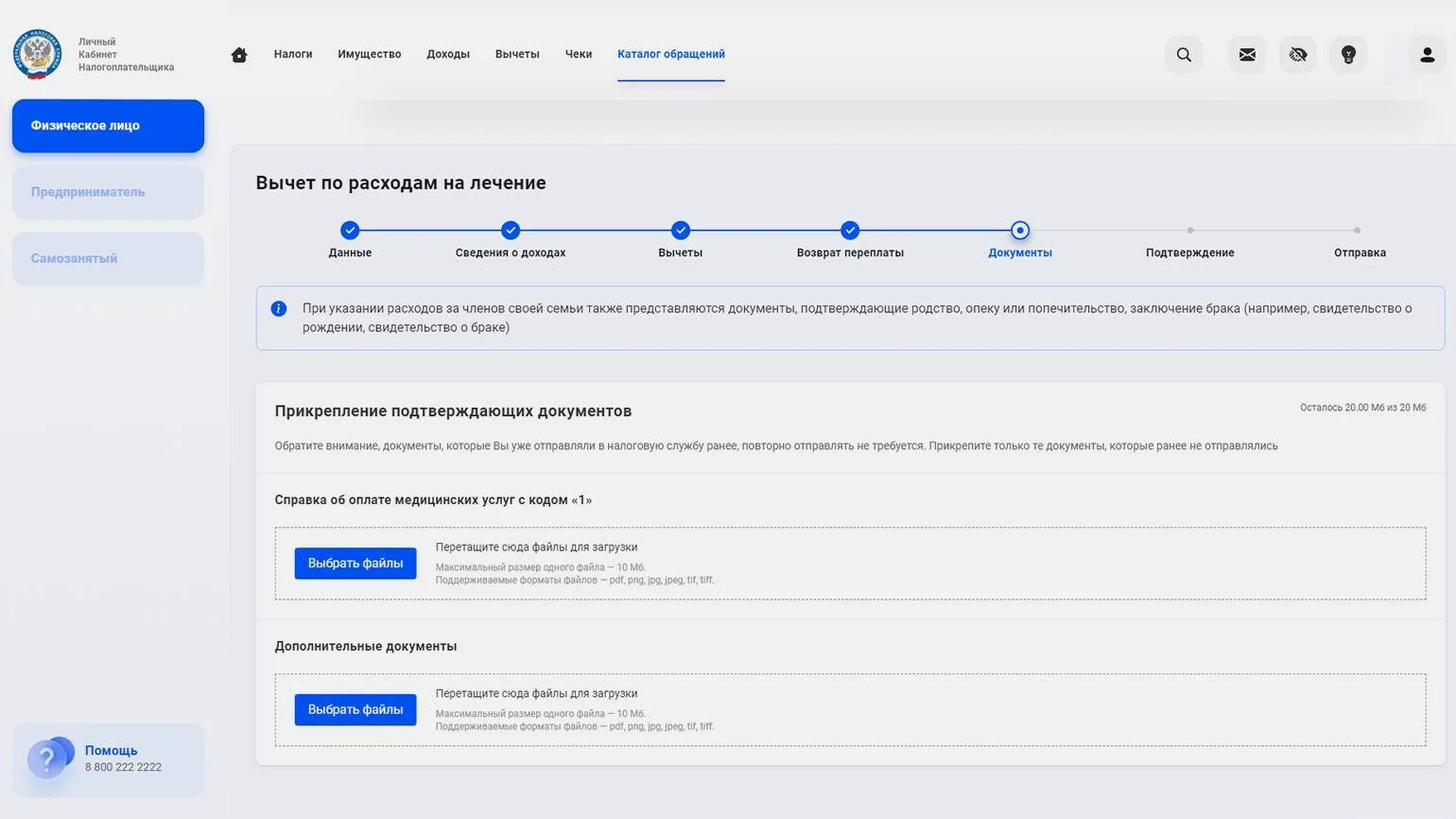Click 'Прикрепление подтверждающих документов' heading

click(x=453, y=411)
